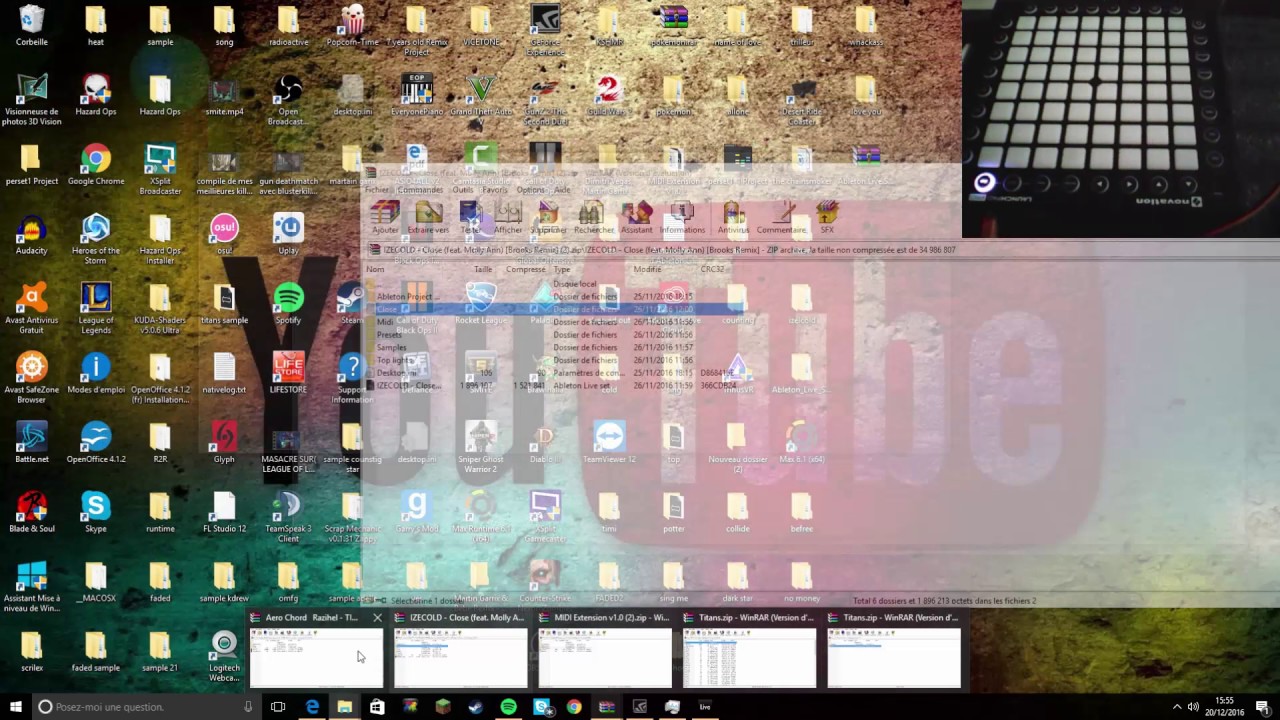Show hidden system tray icons
1280x720 pixels.
1177,706
